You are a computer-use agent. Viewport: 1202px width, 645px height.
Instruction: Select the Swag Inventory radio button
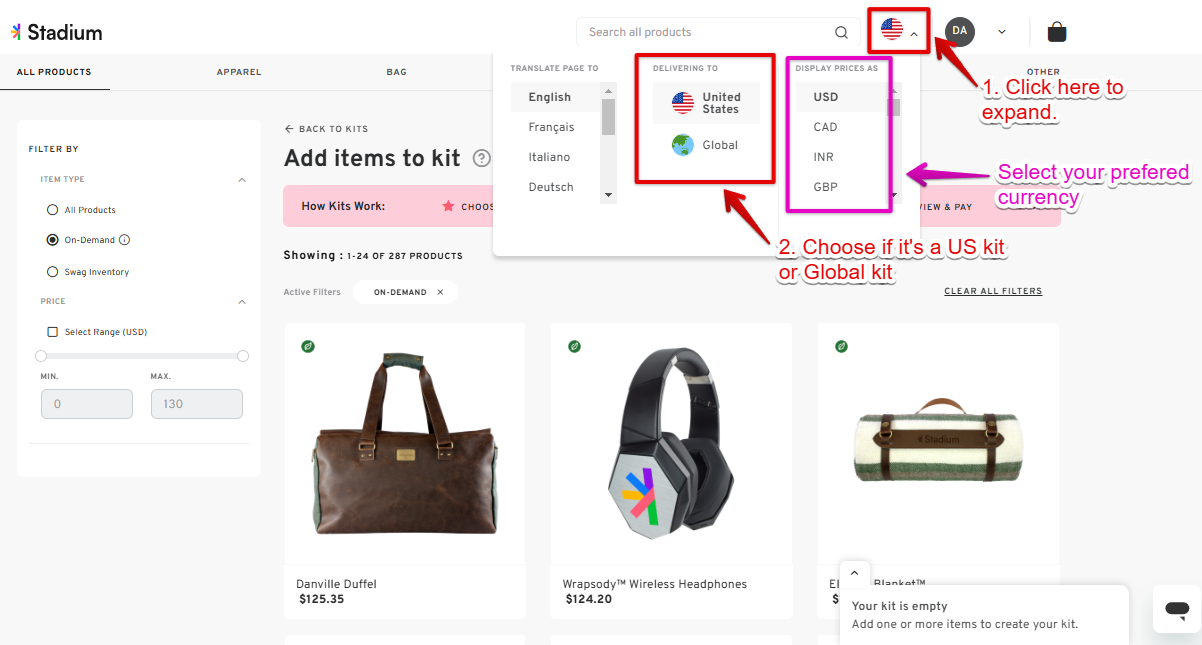click(x=53, y=272)
